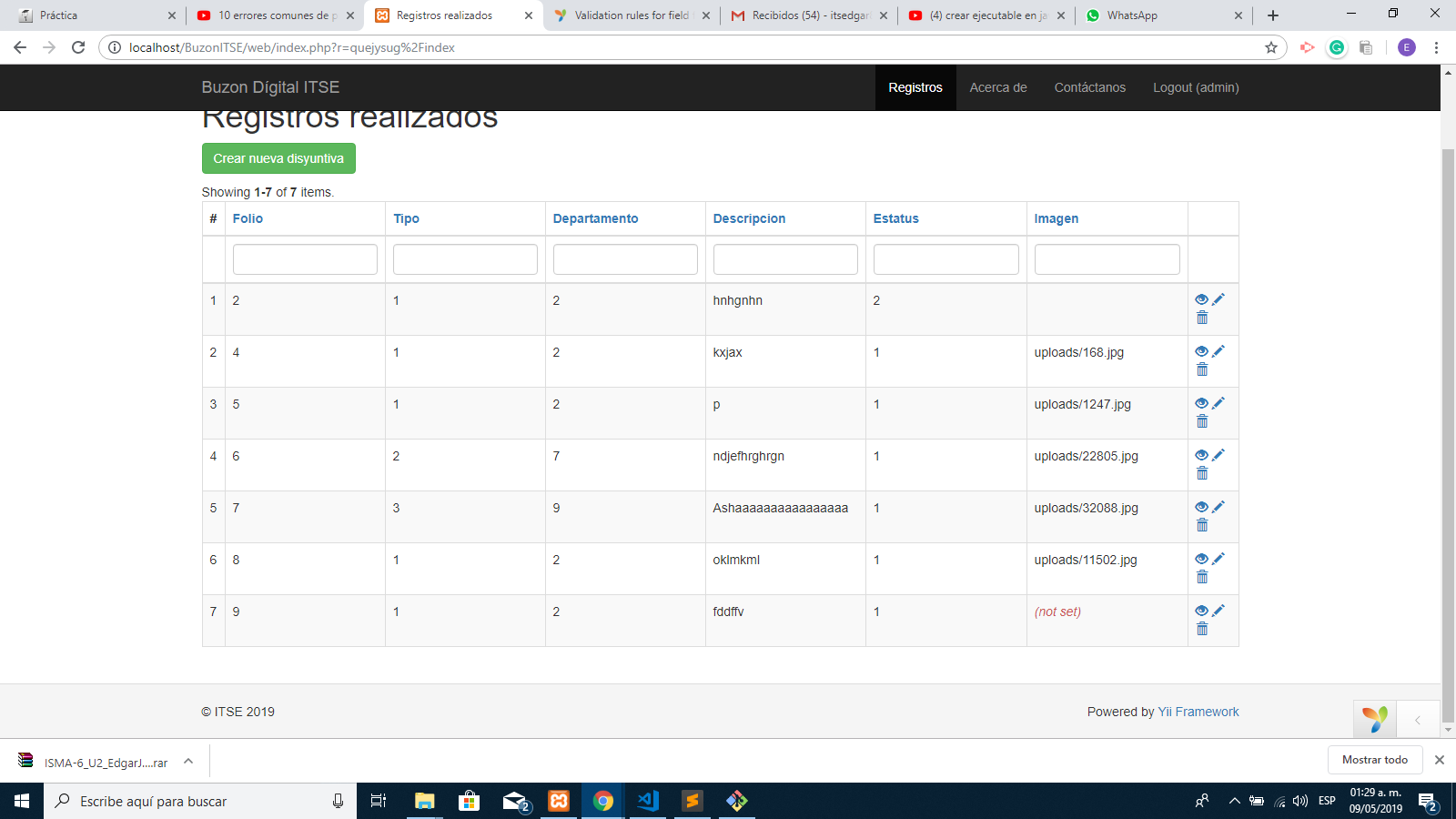Edit the kxjax record

point(1218,351)
